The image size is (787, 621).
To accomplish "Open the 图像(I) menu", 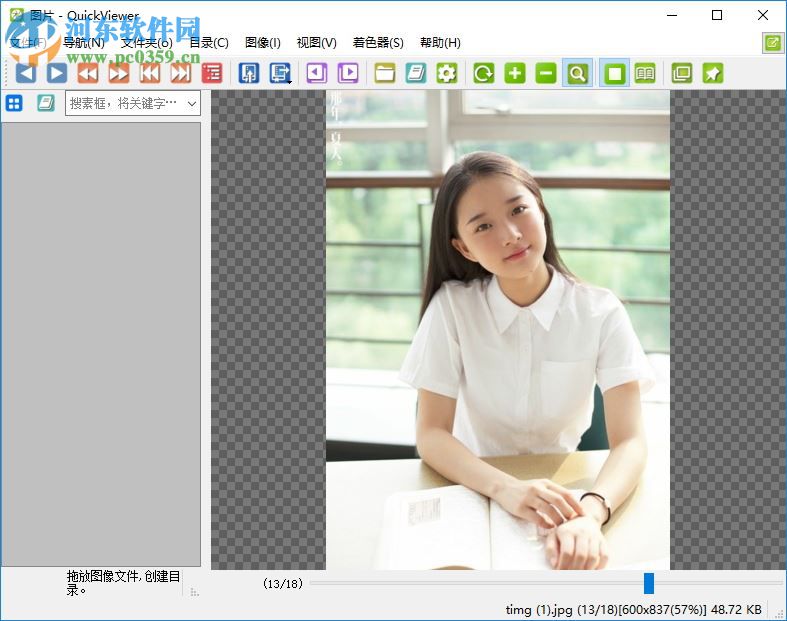I will (263, 43).
